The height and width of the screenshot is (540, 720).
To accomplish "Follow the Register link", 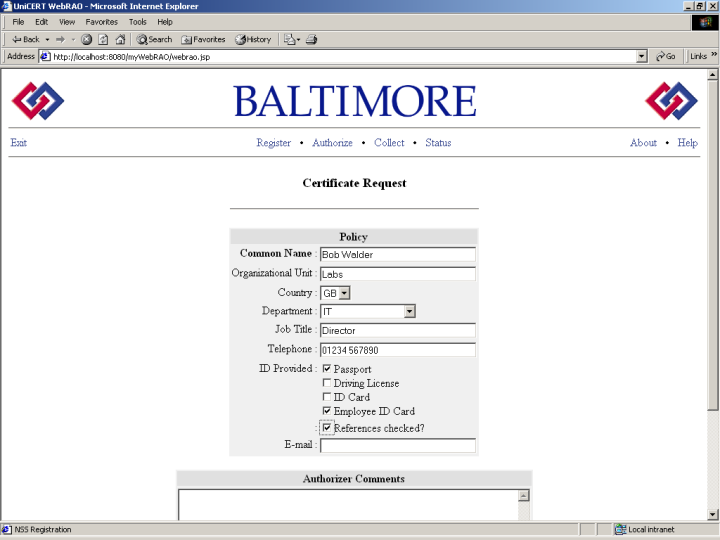I will click(274, 143).
